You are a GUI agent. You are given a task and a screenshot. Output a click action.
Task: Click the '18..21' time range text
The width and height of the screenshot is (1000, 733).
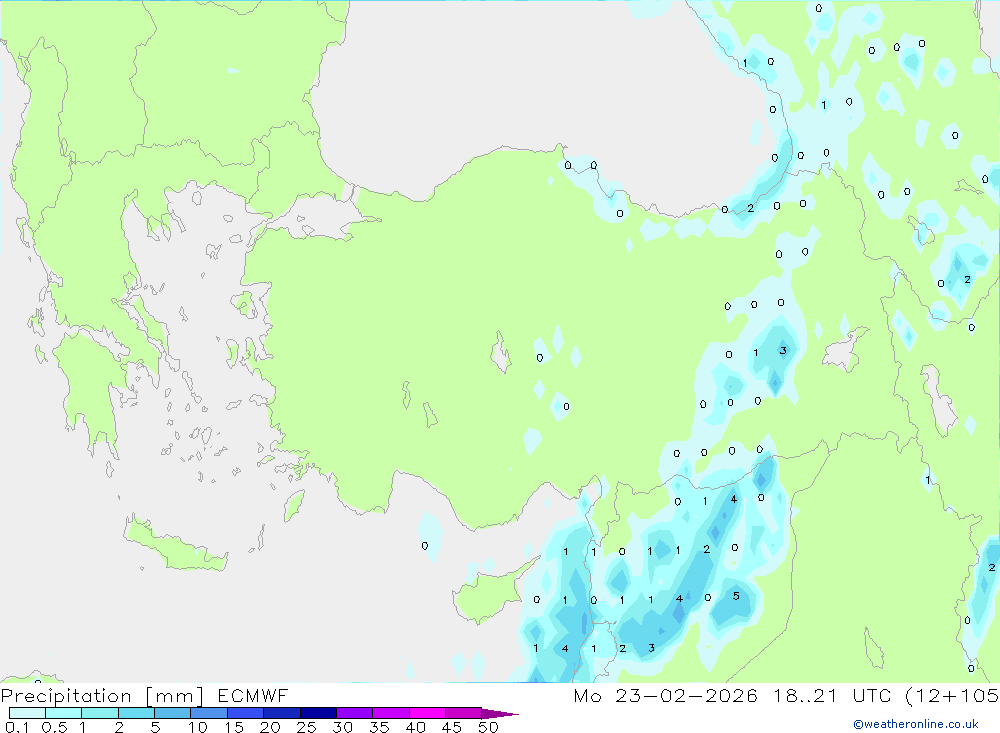(805, 695)
